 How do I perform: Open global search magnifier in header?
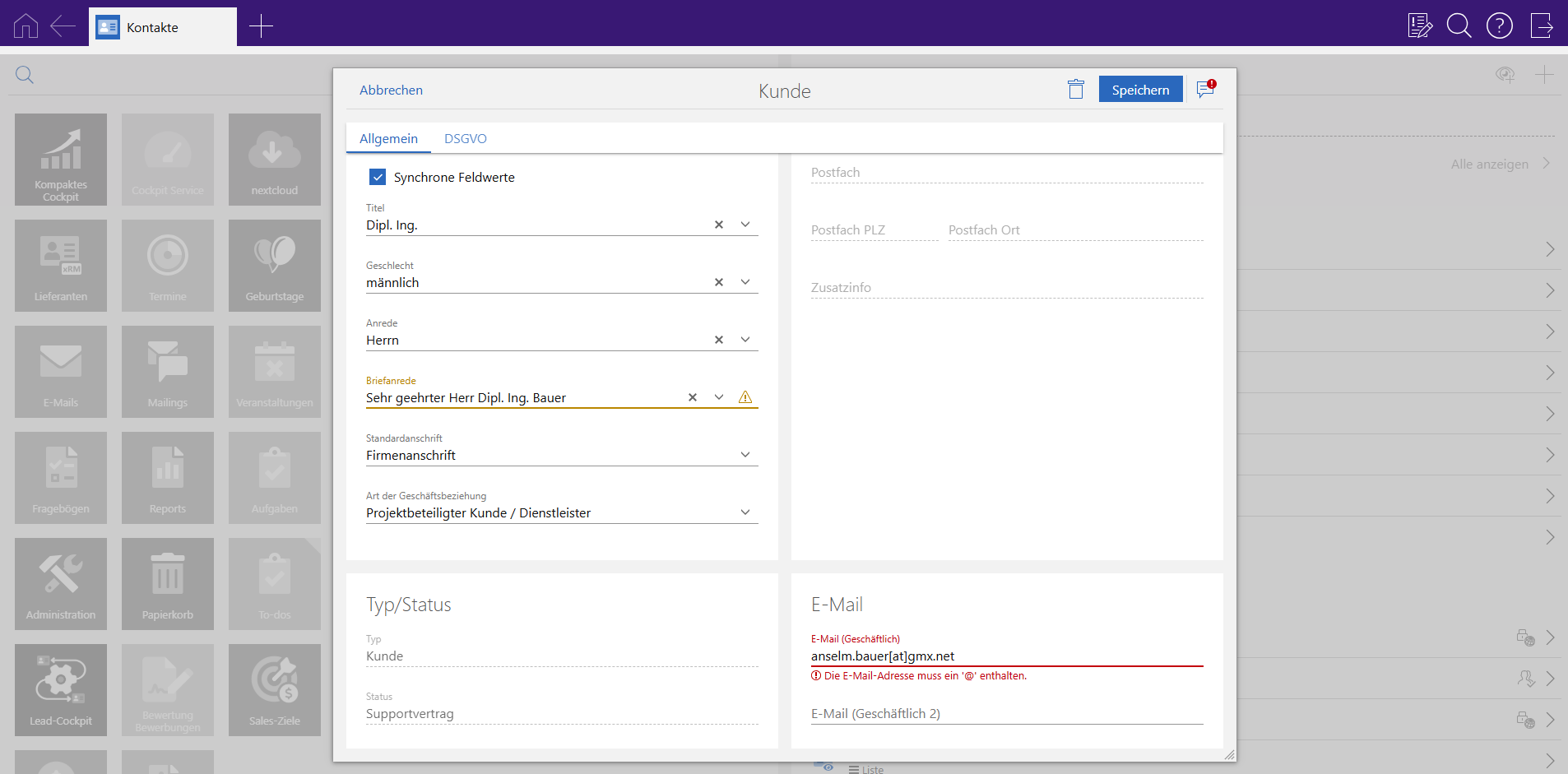[1459, 26]
